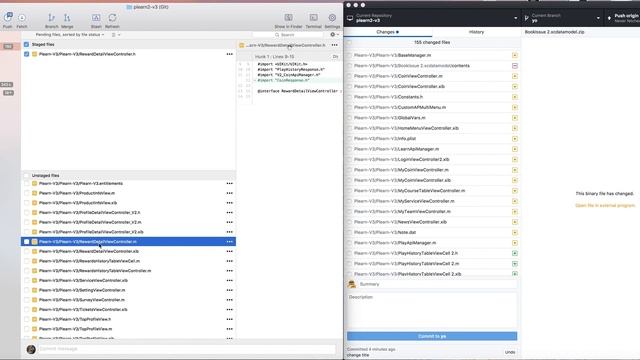Open the Branch tool in SourceTree

(51, 18)
